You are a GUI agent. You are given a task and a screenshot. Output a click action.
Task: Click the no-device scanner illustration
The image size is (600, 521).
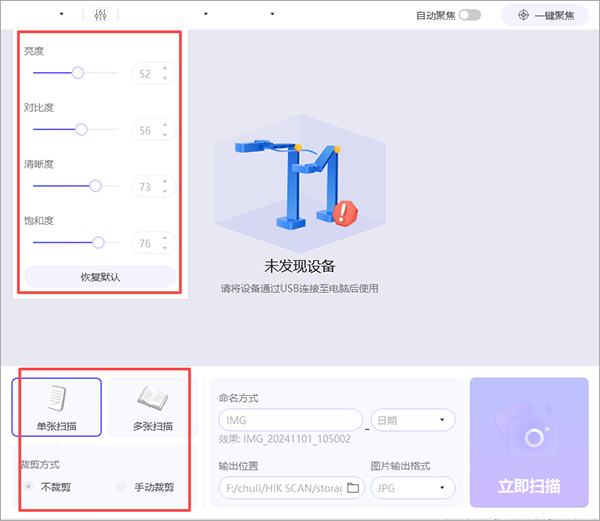[x=300, y=184]
